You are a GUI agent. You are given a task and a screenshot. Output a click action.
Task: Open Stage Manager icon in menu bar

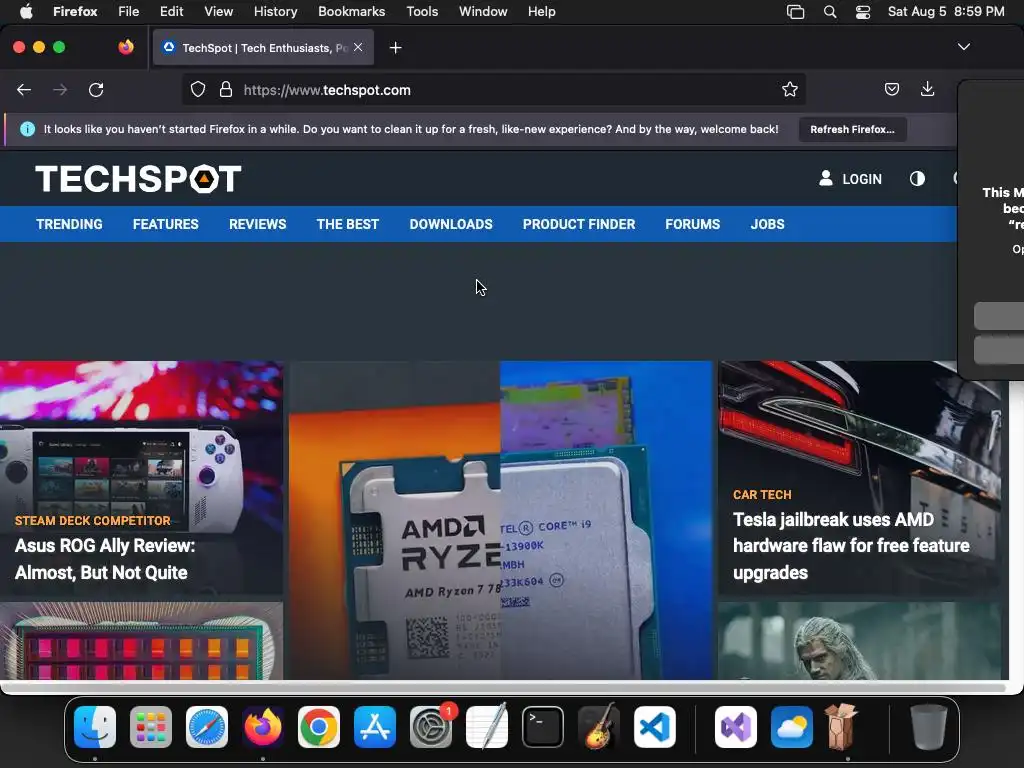tap(795, 12)
